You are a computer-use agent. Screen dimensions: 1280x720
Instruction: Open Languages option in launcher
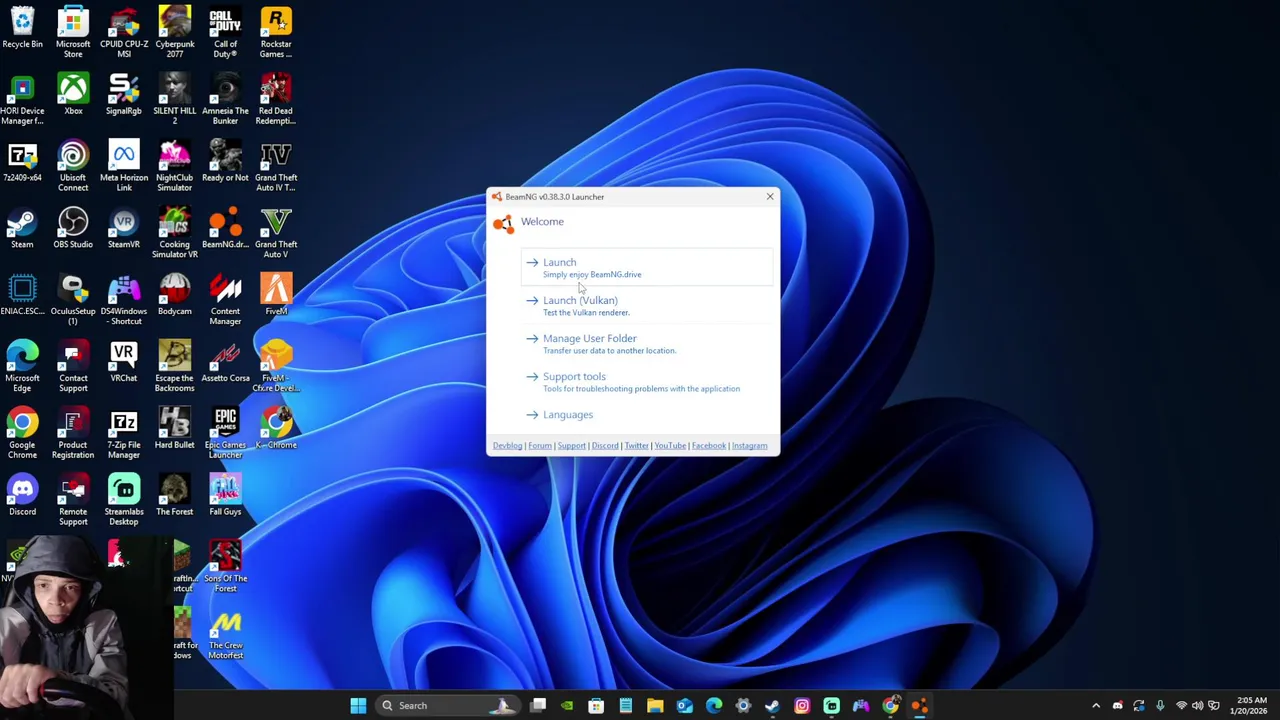pyautogui.click(x=648, y=414)
